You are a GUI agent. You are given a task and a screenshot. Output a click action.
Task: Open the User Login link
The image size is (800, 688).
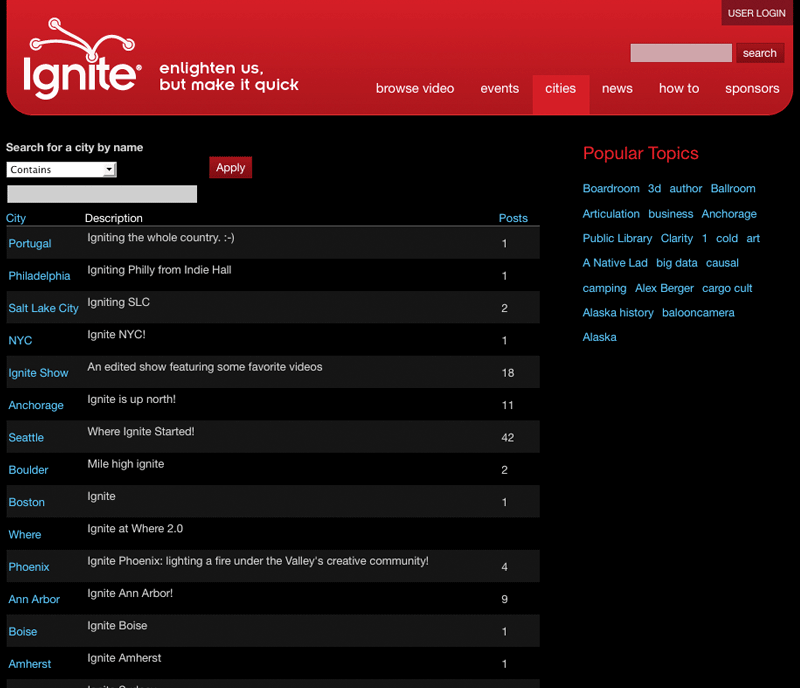756,13
